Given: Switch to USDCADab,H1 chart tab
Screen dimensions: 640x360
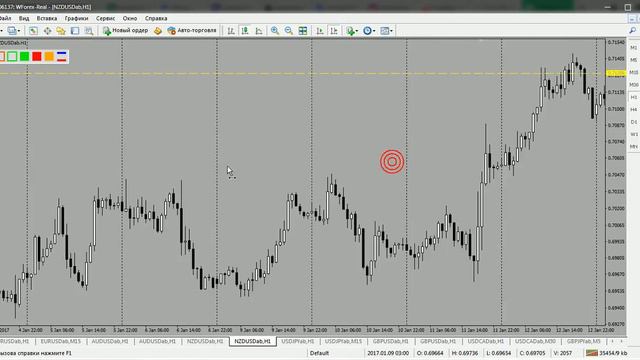Looking at the screenshot, I should point(485,341).
